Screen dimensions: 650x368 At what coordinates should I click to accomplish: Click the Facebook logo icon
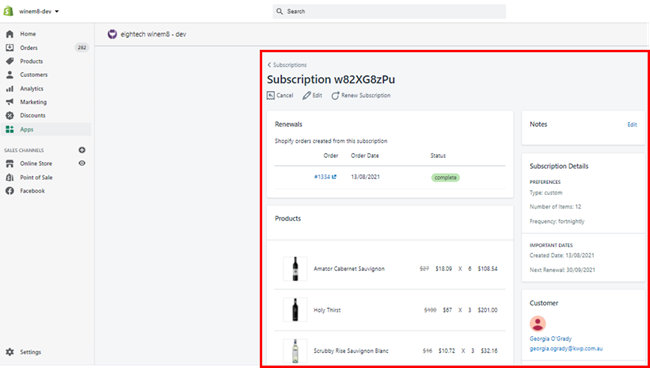coord(10,191)
